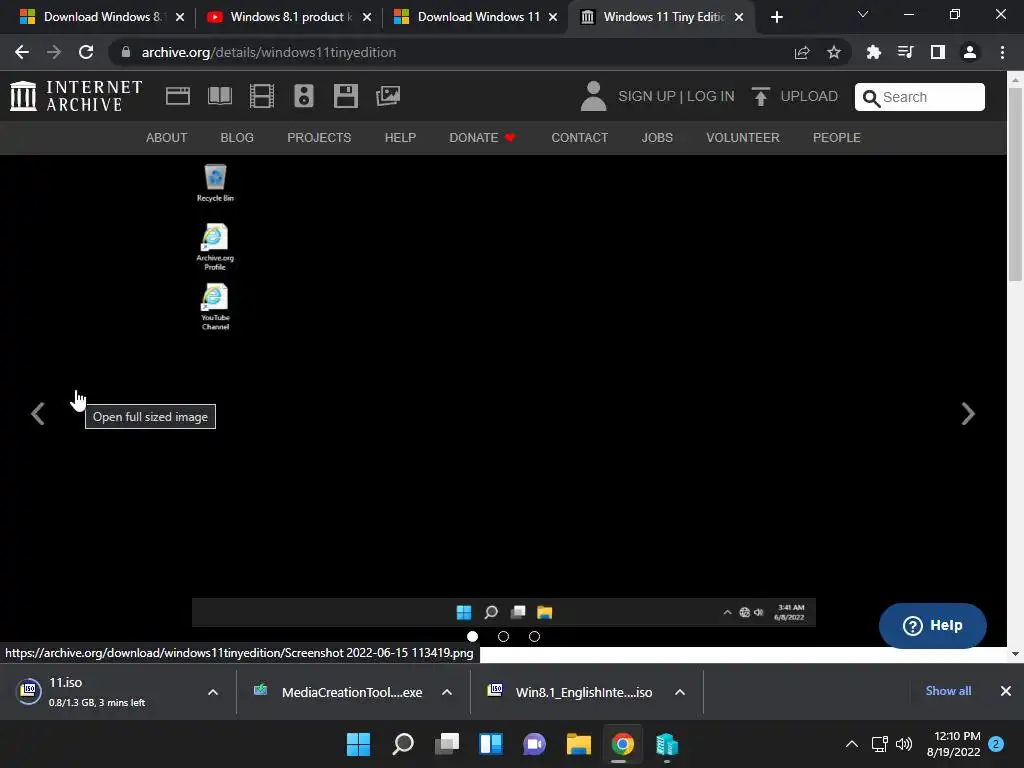Open the ABOUT menu item

(167, 138)
